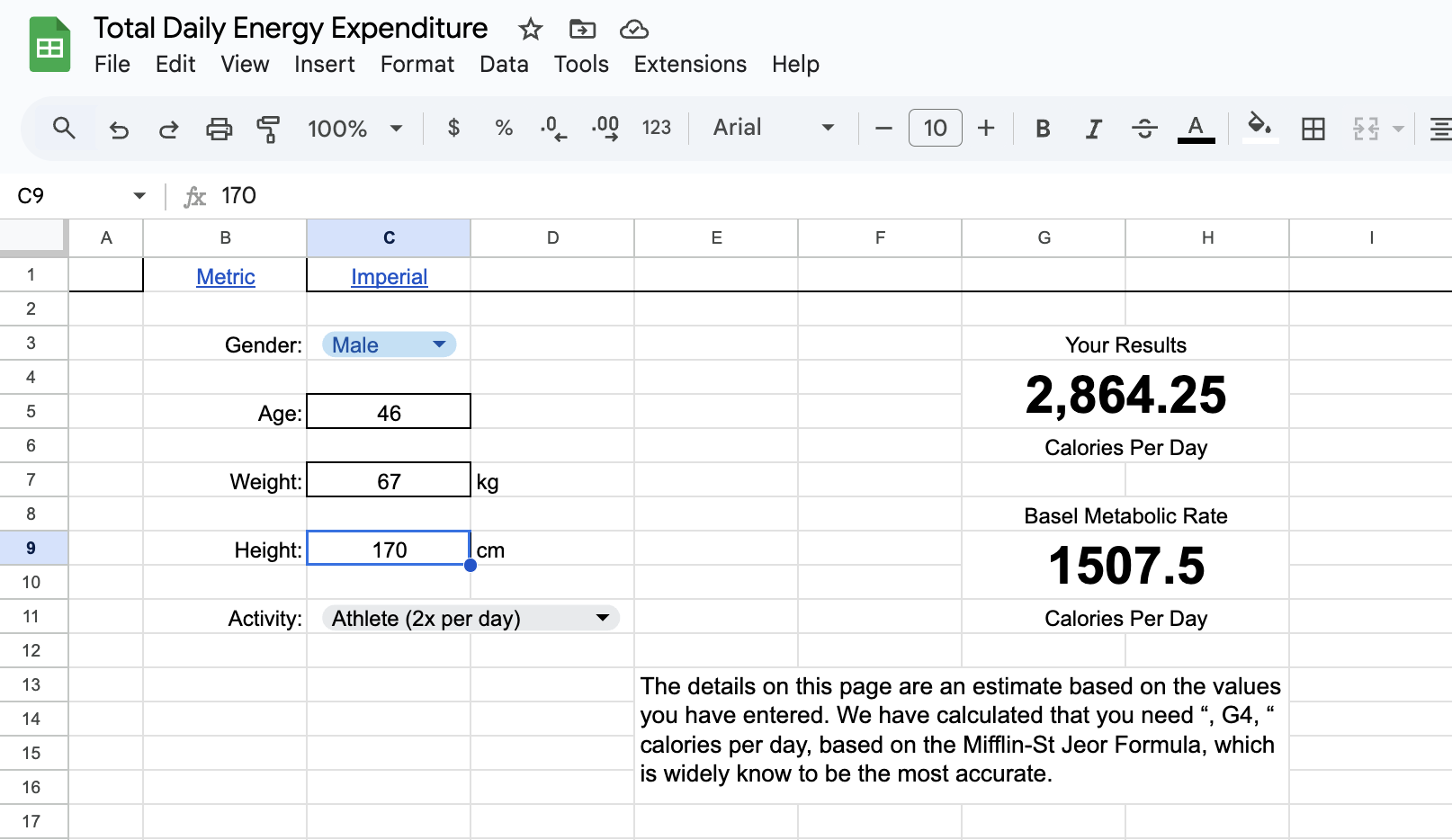Select row 9 header
This screenshot has width=1452, height=840.
[33, 548]
